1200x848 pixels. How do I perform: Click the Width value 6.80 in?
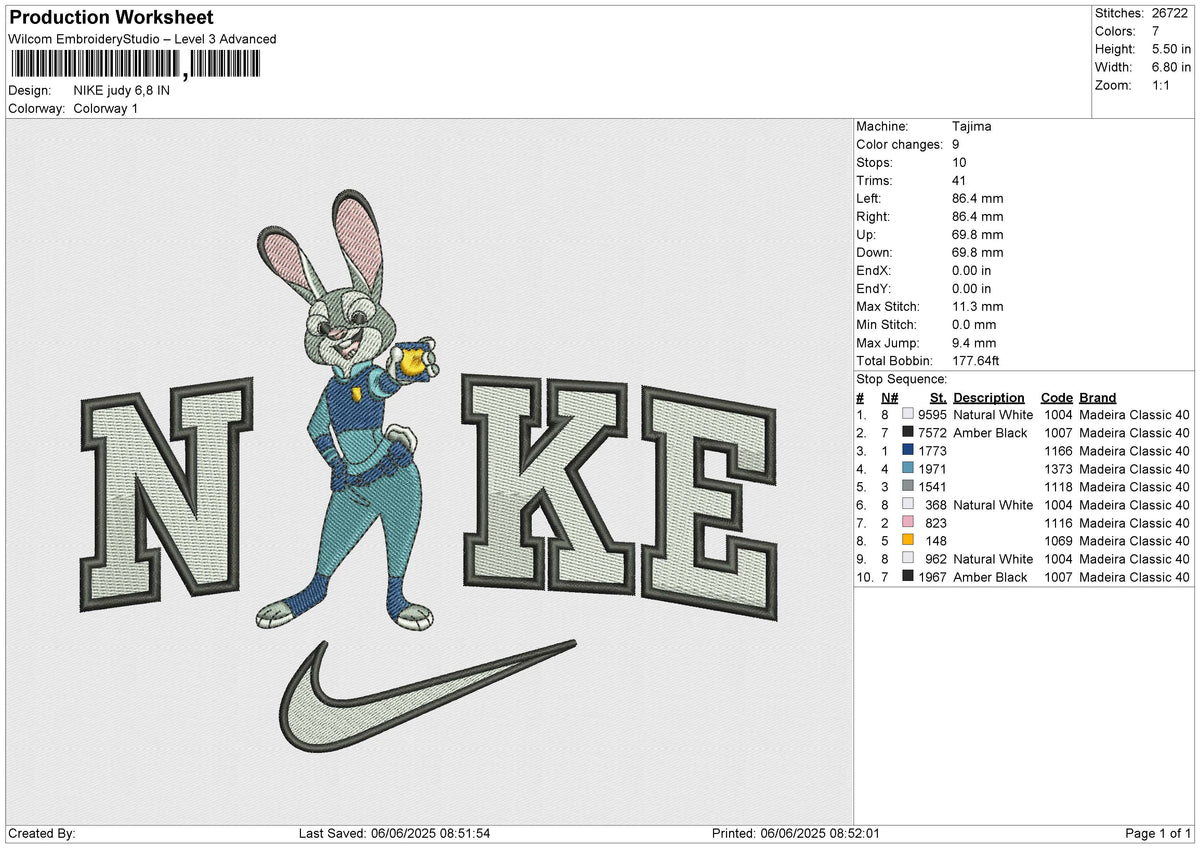point(1171,67)
